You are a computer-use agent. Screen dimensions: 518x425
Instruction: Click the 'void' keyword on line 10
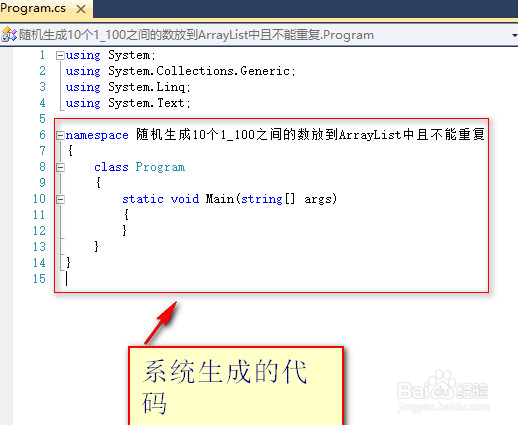tap(185, 199)
